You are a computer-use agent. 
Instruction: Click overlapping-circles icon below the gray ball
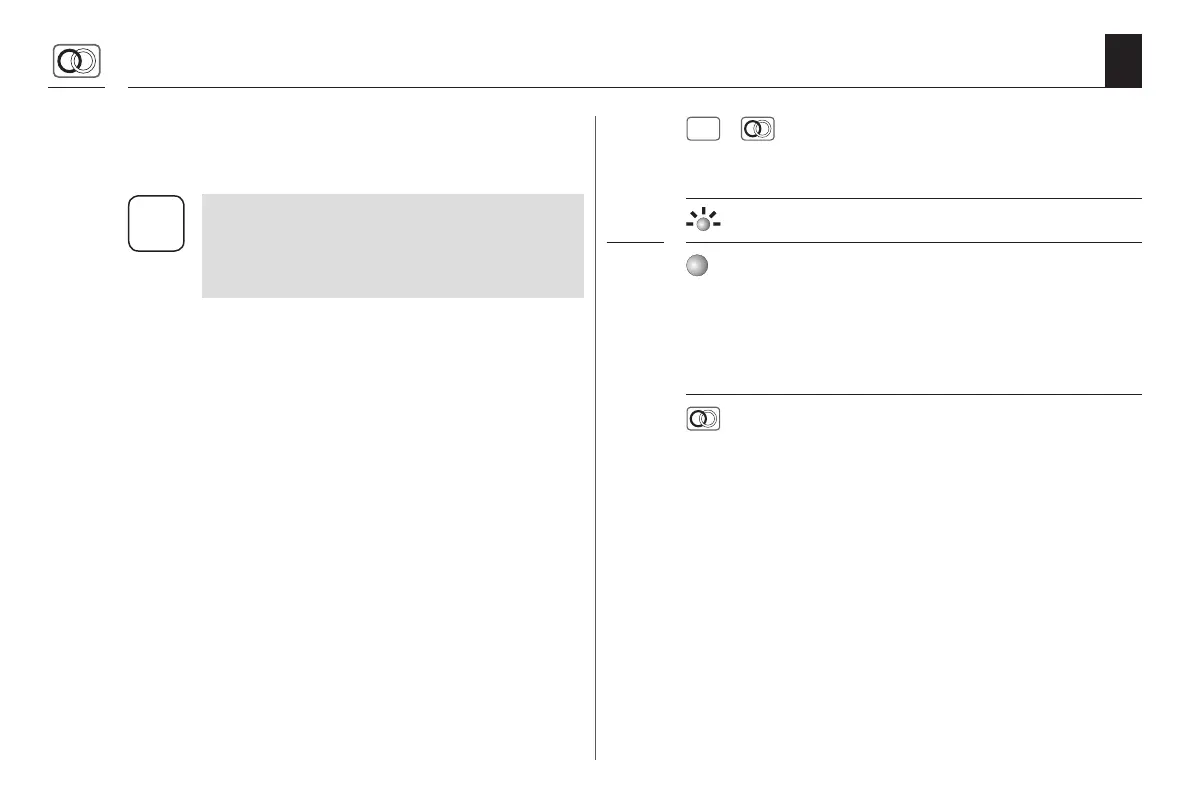704,420
